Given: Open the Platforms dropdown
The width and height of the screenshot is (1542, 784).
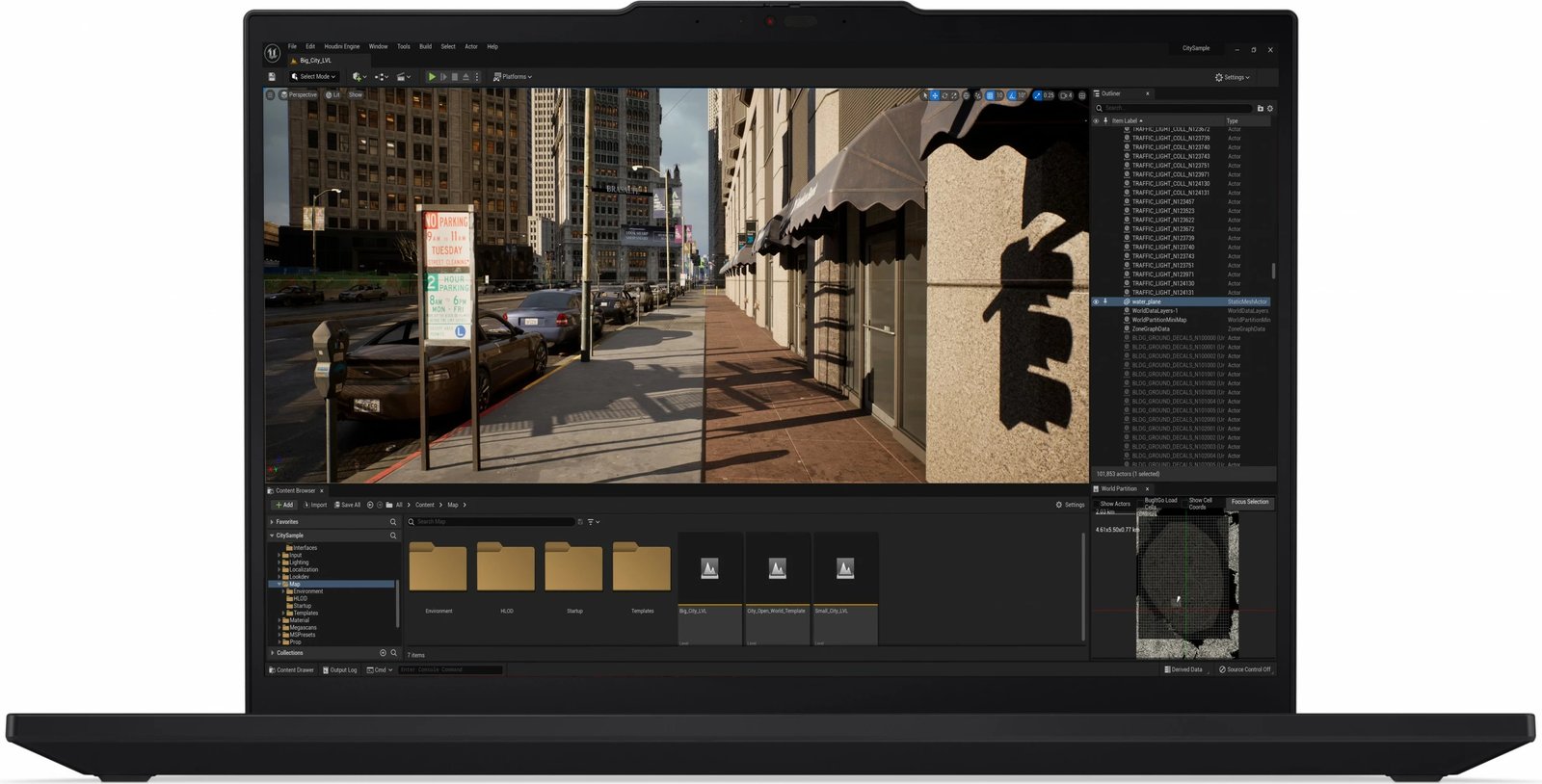Looking at the screenshot, I should (x=513, y=77).
